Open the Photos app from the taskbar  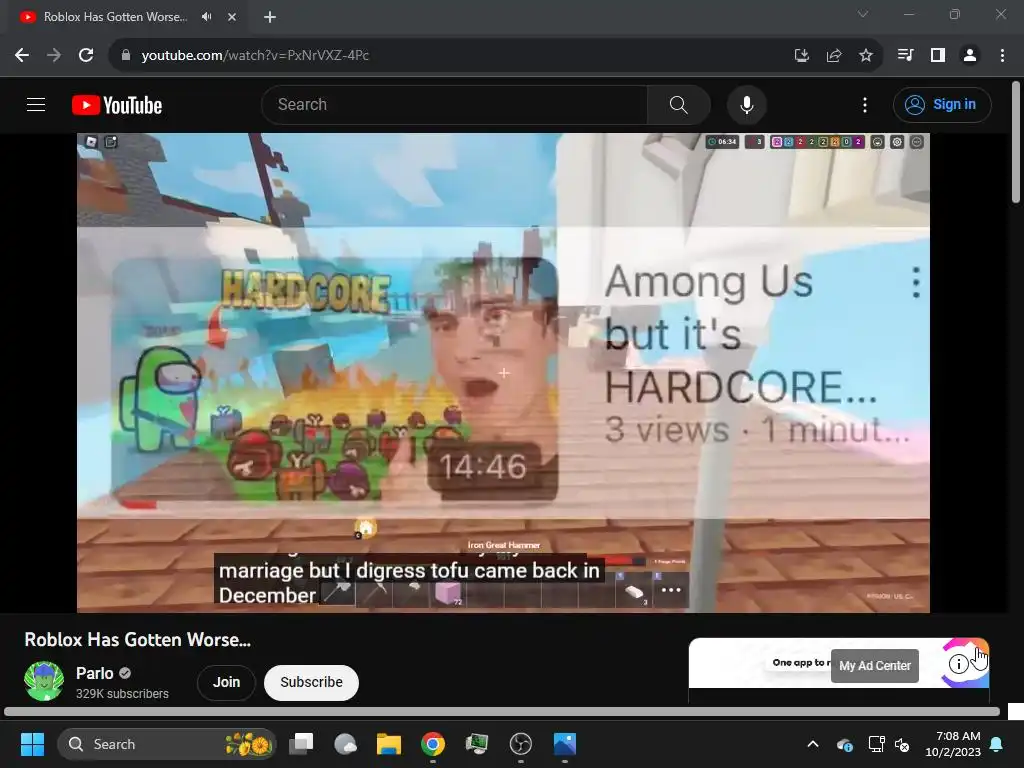tap(565, 744)
